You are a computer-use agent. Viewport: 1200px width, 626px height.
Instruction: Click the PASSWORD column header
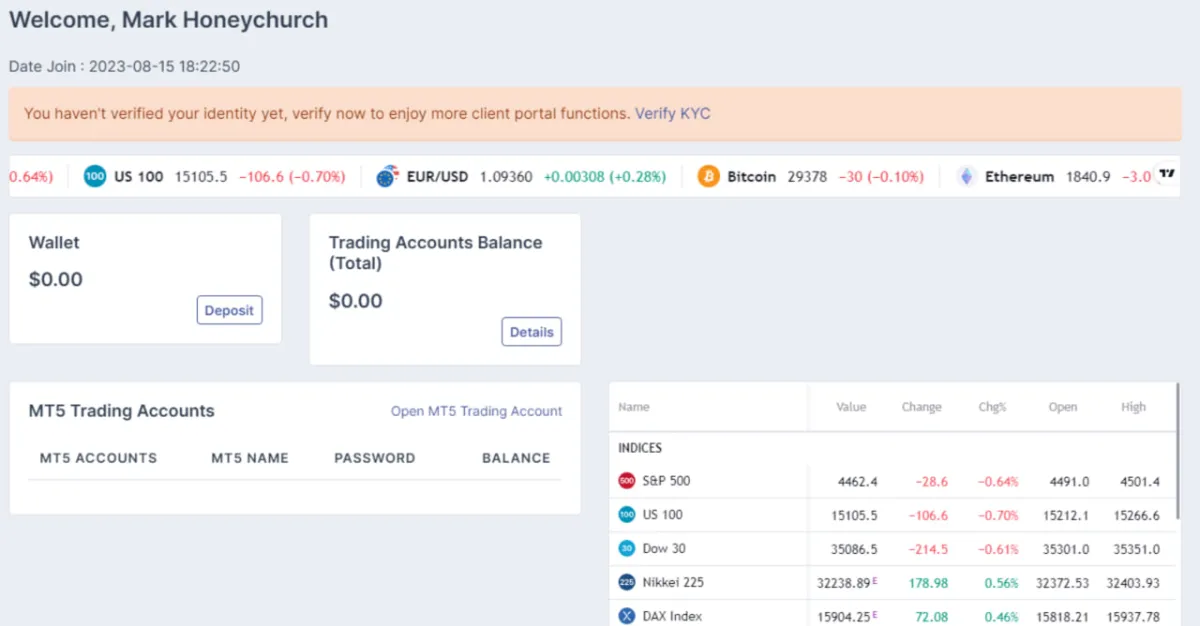[x=375, y=458]
